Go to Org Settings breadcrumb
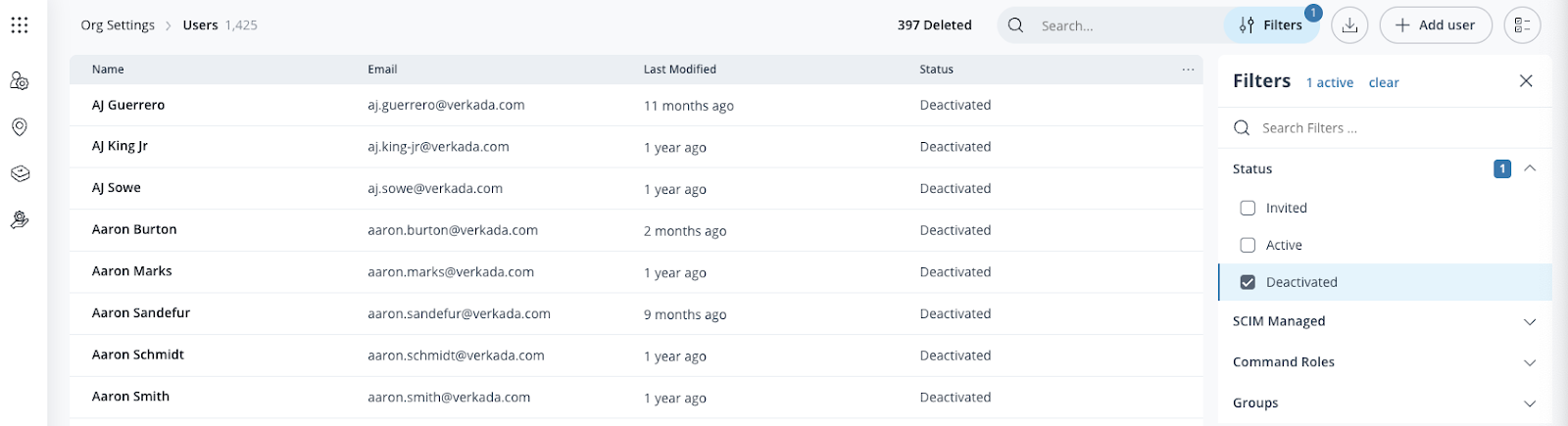Image resolution: width=1568 pixels, height=426 pixels. coord(118,25)
